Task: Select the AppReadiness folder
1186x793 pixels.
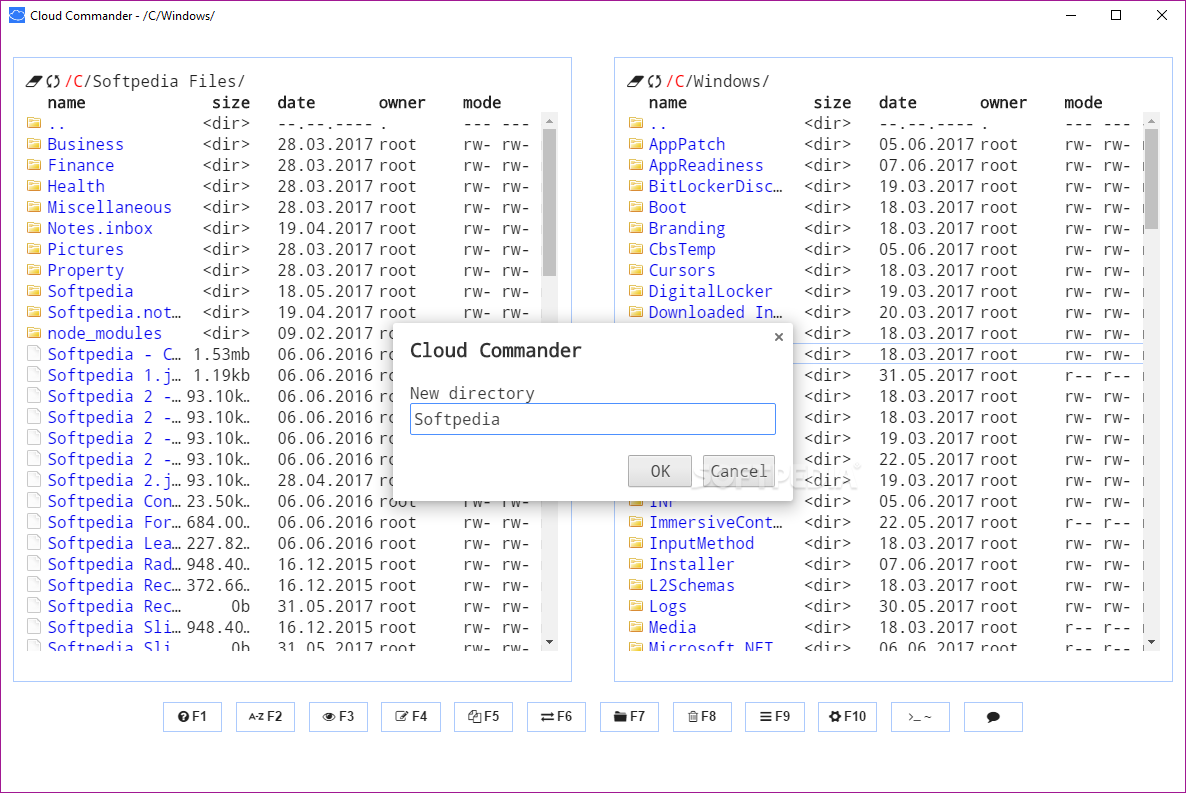Action: point(706,165)
